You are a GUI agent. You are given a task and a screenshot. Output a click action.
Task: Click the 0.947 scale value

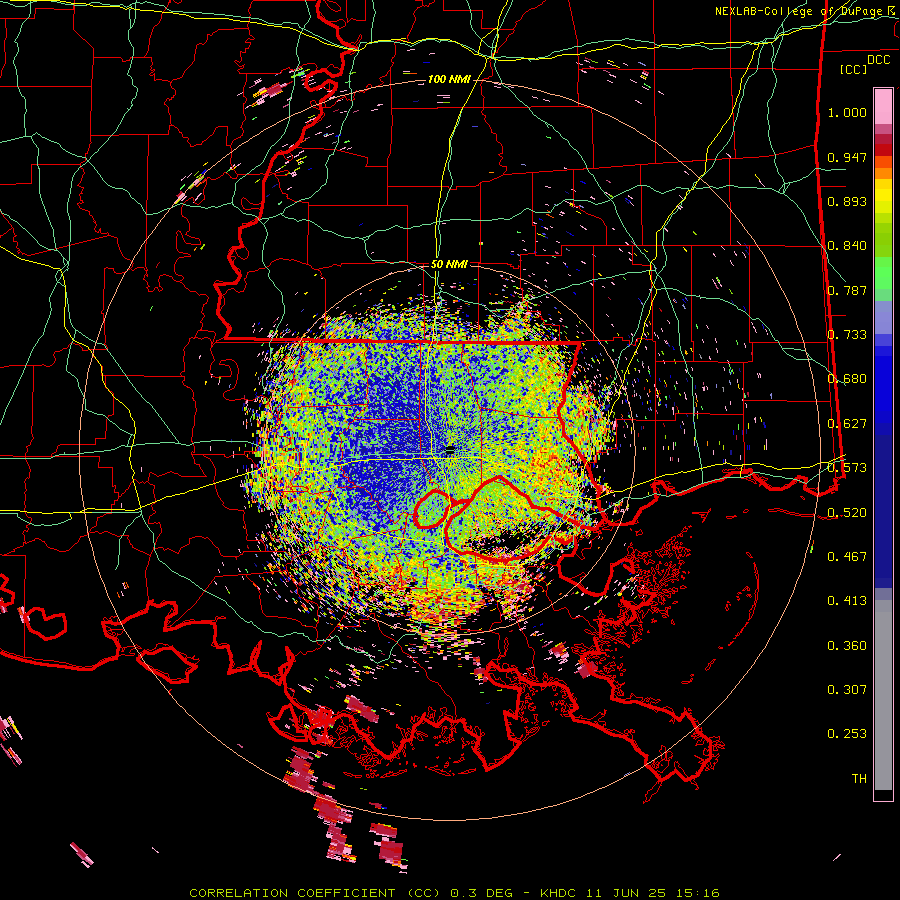(847, 157)
